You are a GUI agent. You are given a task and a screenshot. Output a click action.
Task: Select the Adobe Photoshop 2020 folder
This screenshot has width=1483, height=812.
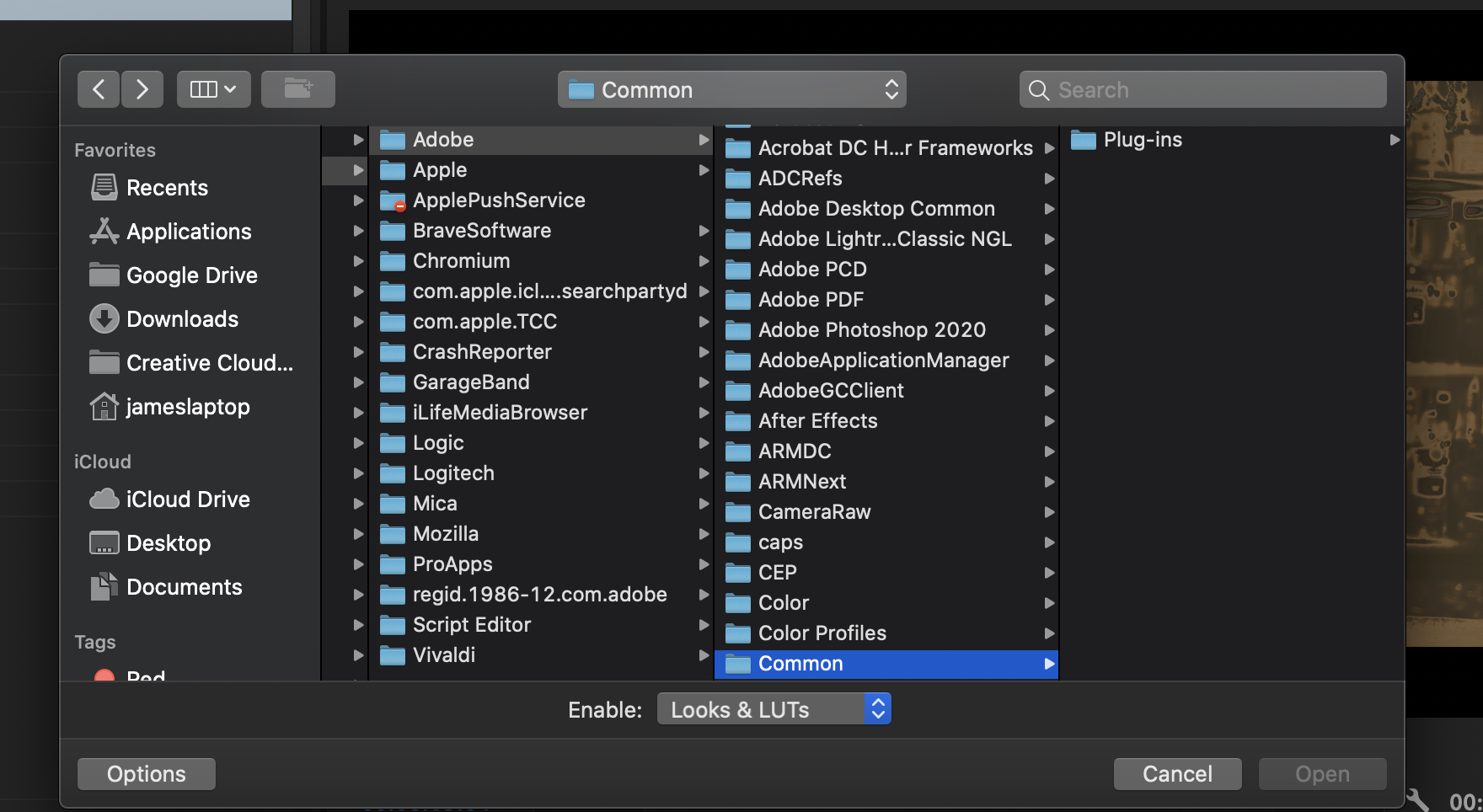click(x=871, y=330)
